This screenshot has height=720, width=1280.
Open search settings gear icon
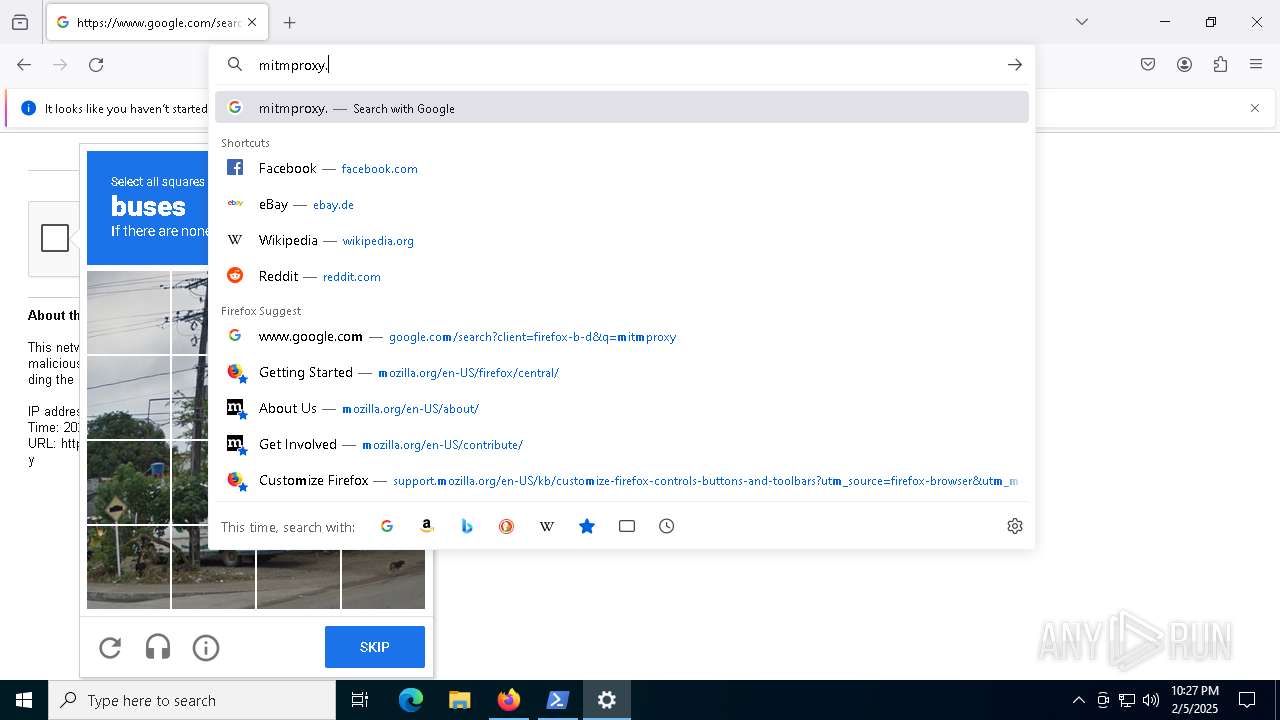coord(1015,526)
